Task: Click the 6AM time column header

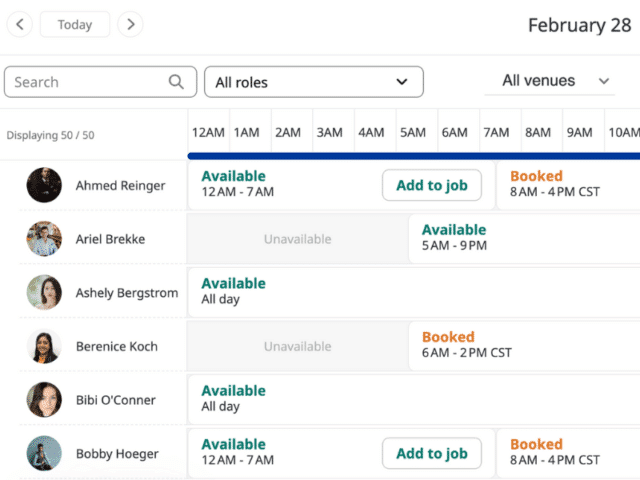Action: coord(455,133)
